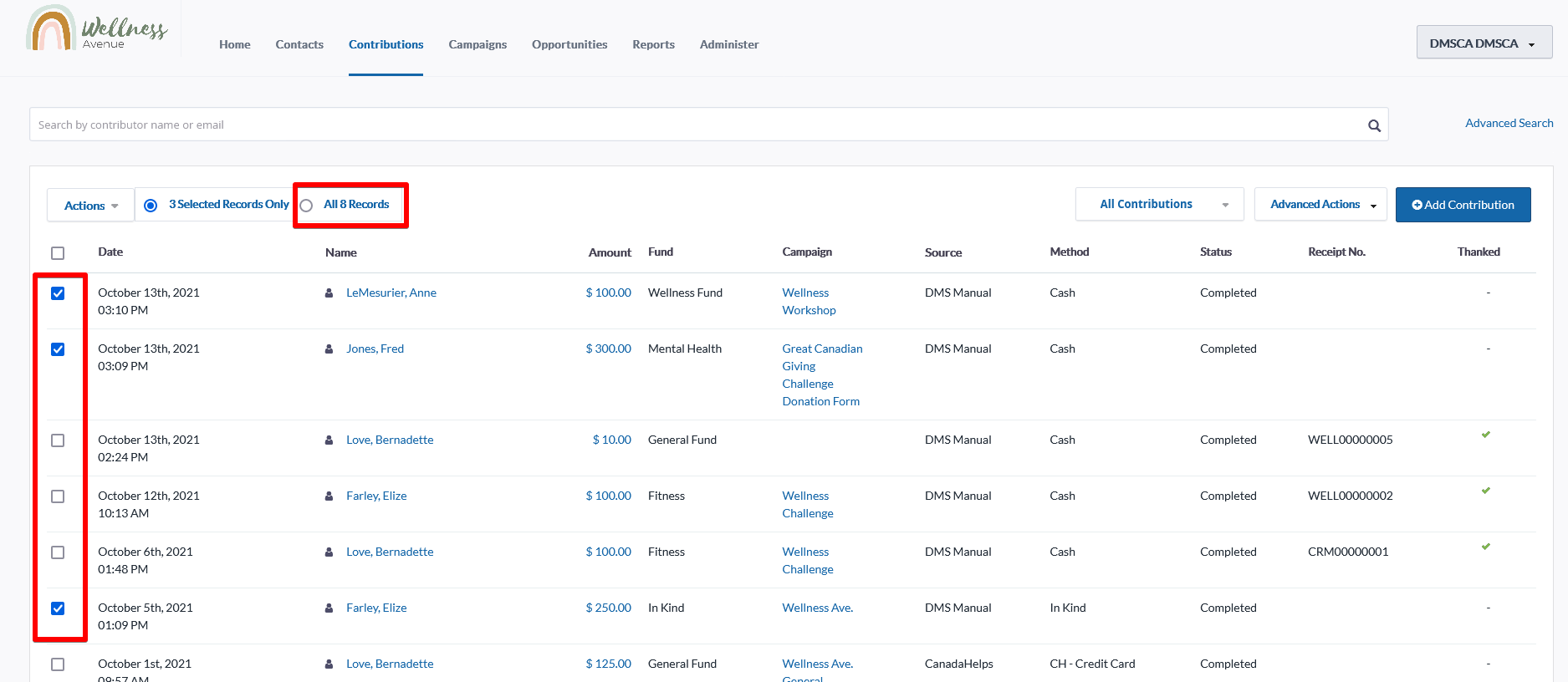The image size is (1568, 682).
Task: Open the Administer menu
Action: [x=729, y=44]
